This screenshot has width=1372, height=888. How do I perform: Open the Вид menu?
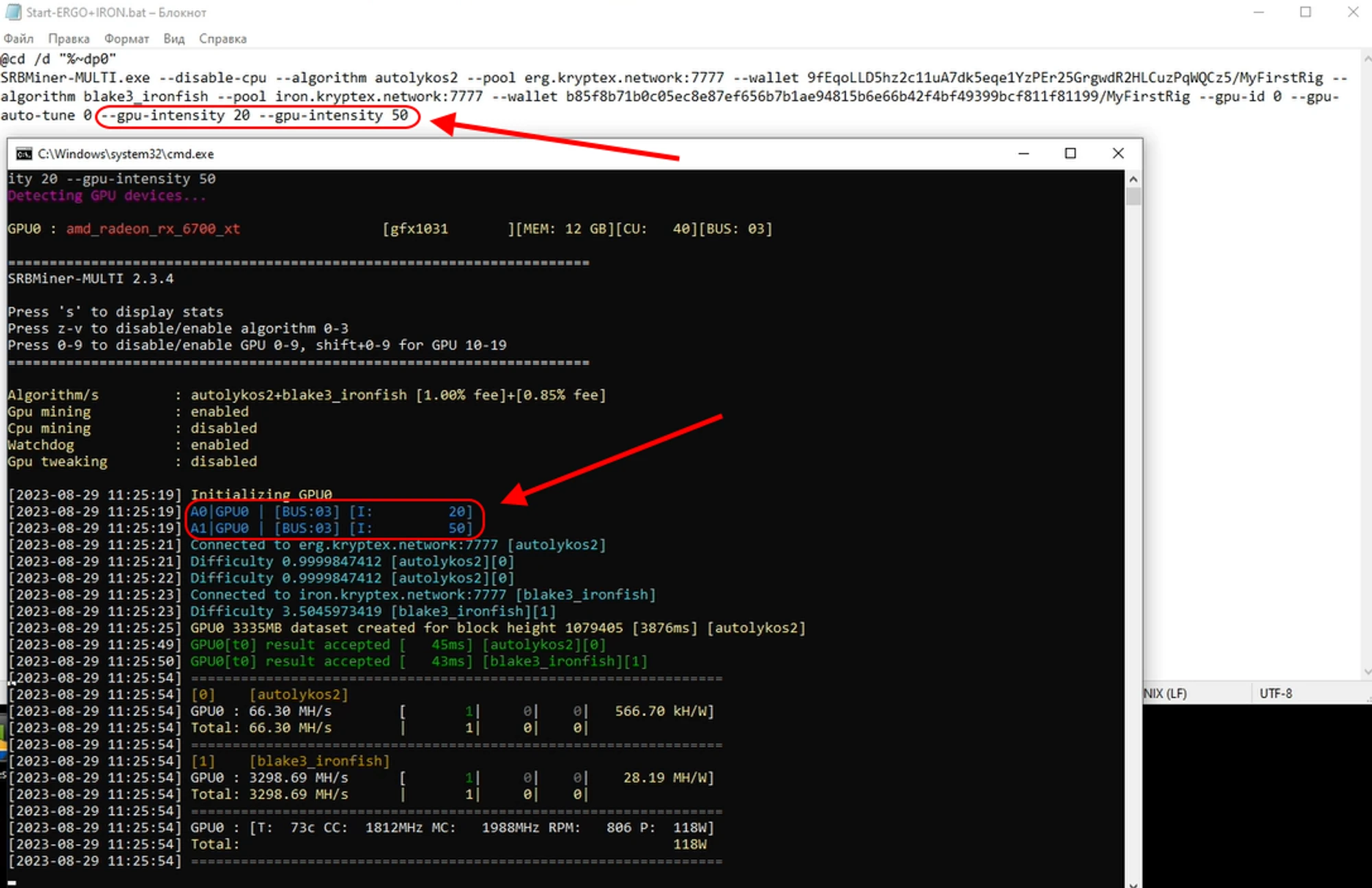(174, 38)
